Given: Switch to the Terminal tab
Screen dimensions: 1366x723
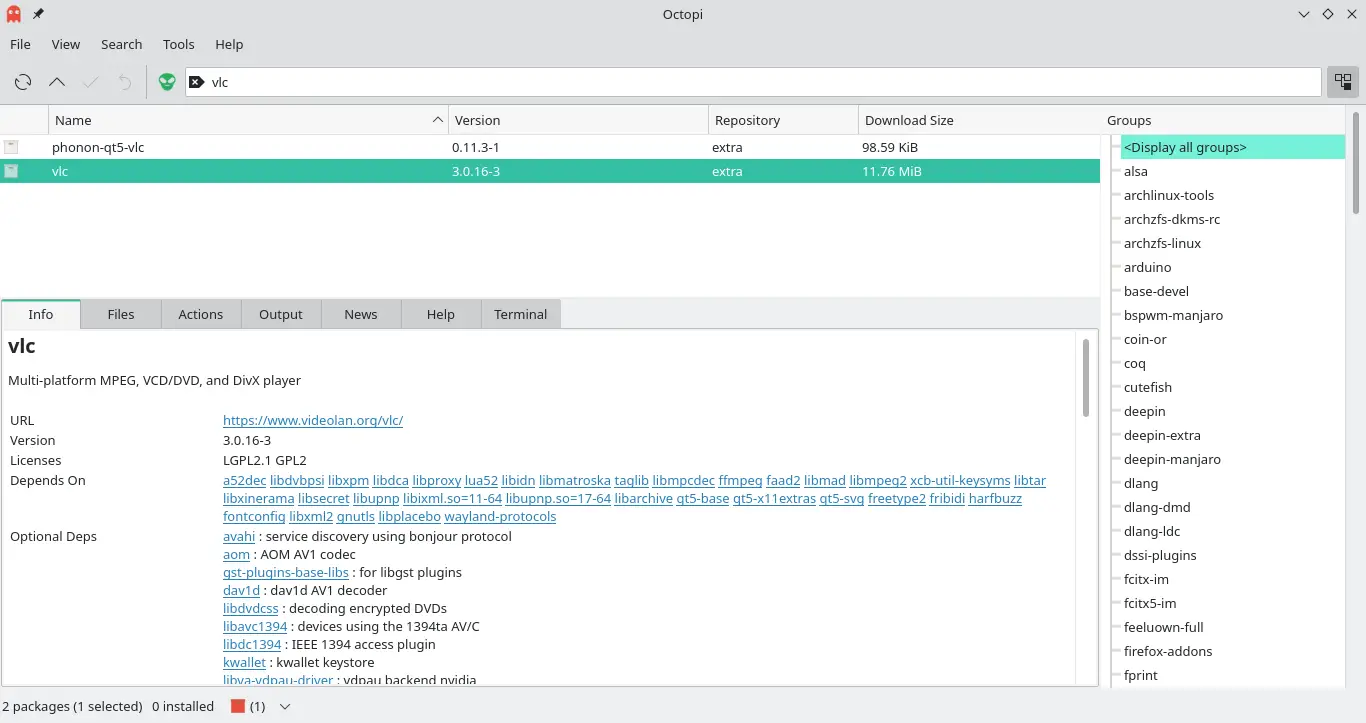Looking at the screenshot, I should click(521, 314).
